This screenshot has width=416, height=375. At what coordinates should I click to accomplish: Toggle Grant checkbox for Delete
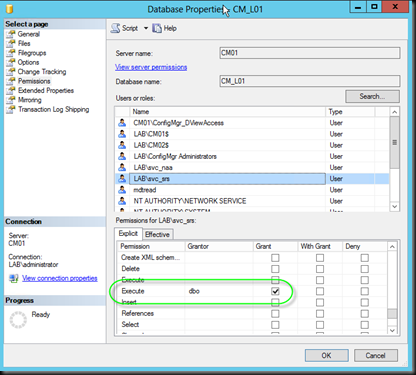pyautogui.click(x=275, y=269)
